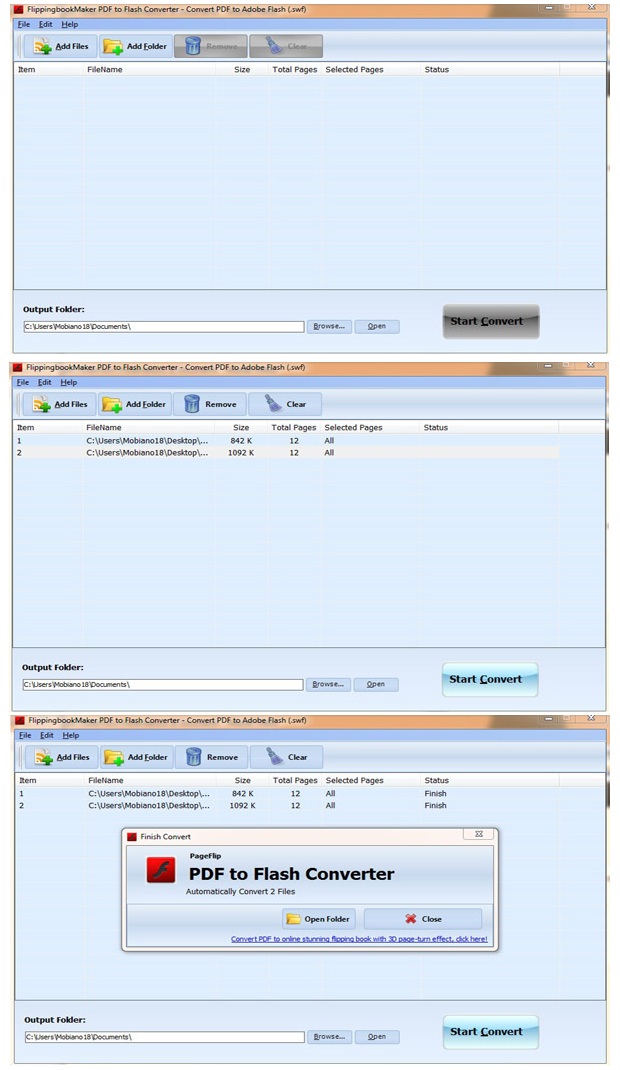
Task: Click the Selected Pages header in middle window
Action: point(353,428)
